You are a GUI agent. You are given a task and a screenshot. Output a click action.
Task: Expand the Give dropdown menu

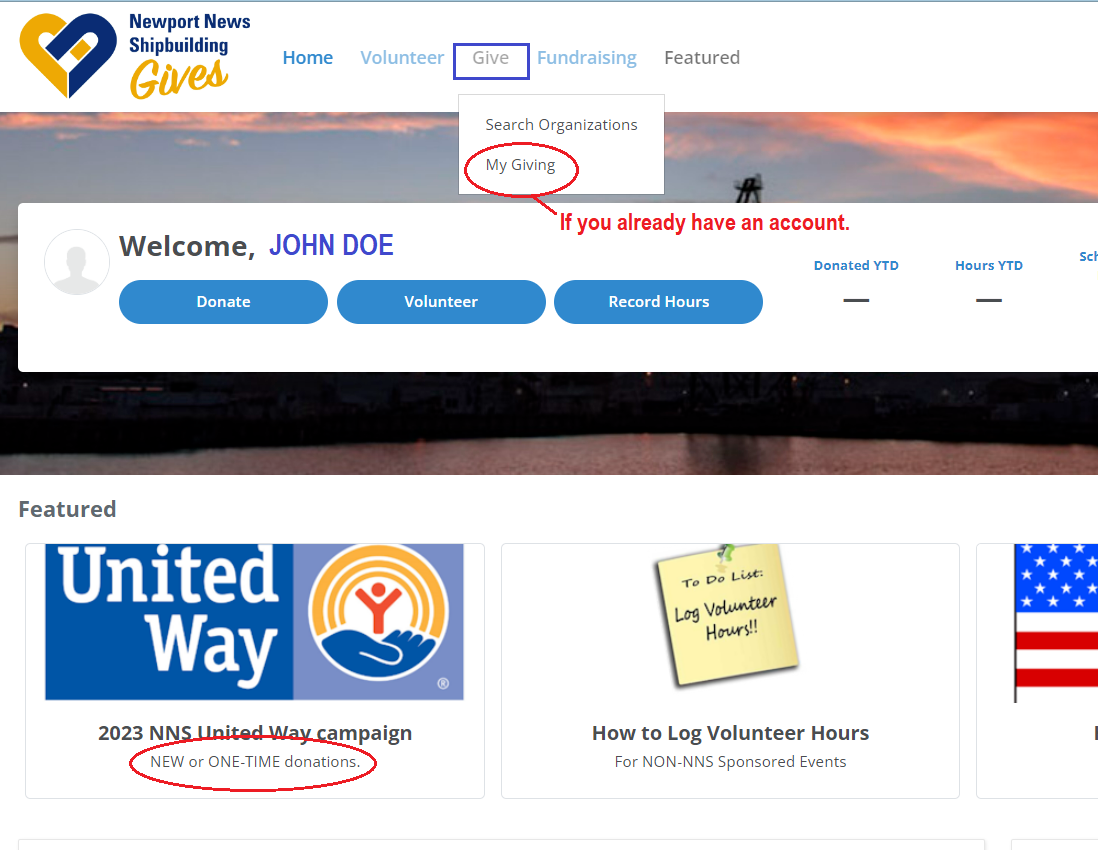pos(490,57)
